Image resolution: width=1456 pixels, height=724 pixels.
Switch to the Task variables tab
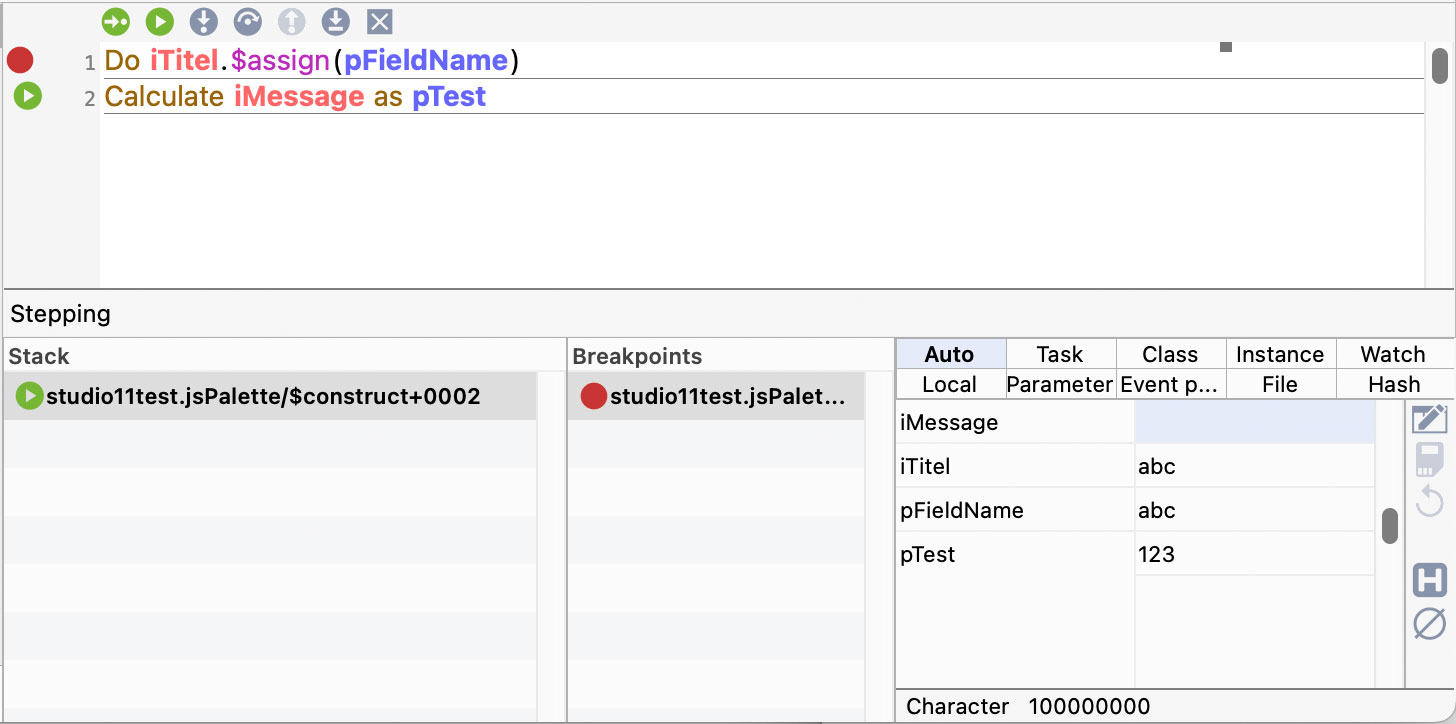[1060, 354]
